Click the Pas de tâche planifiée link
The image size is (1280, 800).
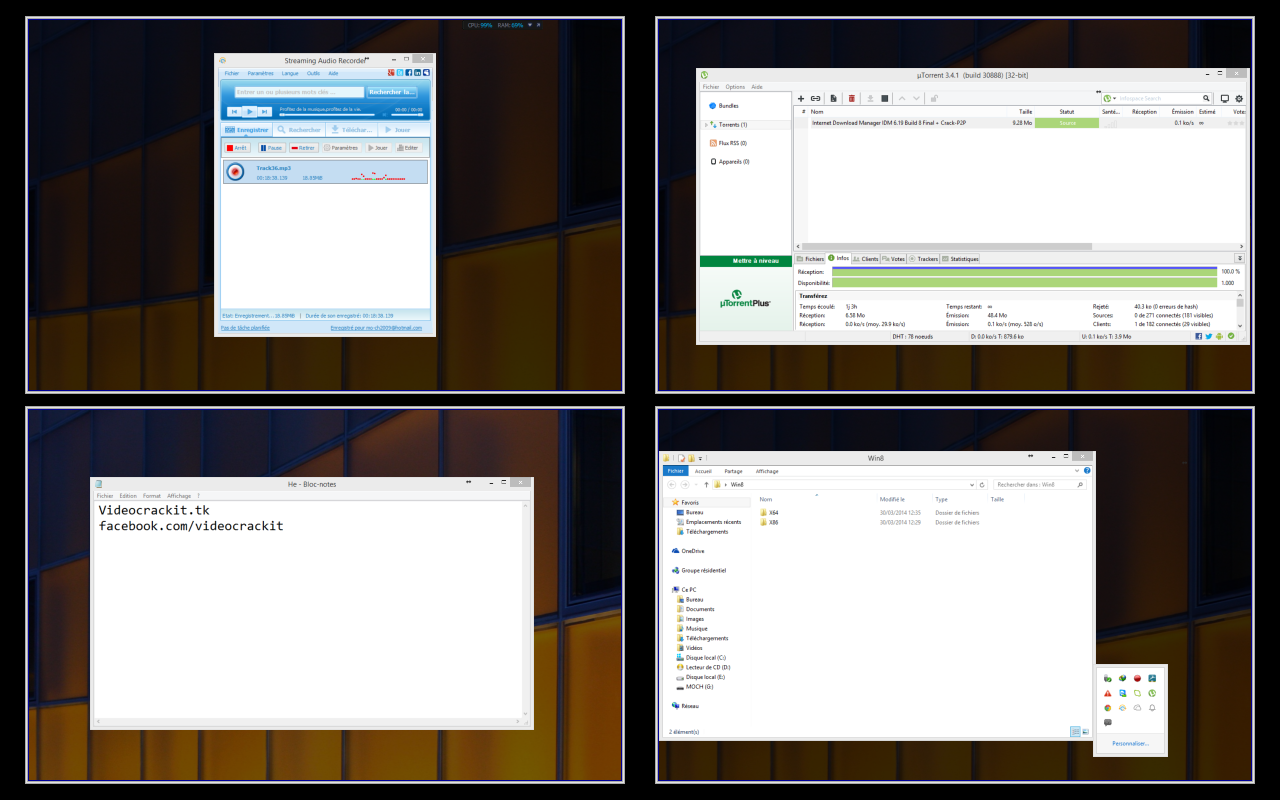pos(245,328)
